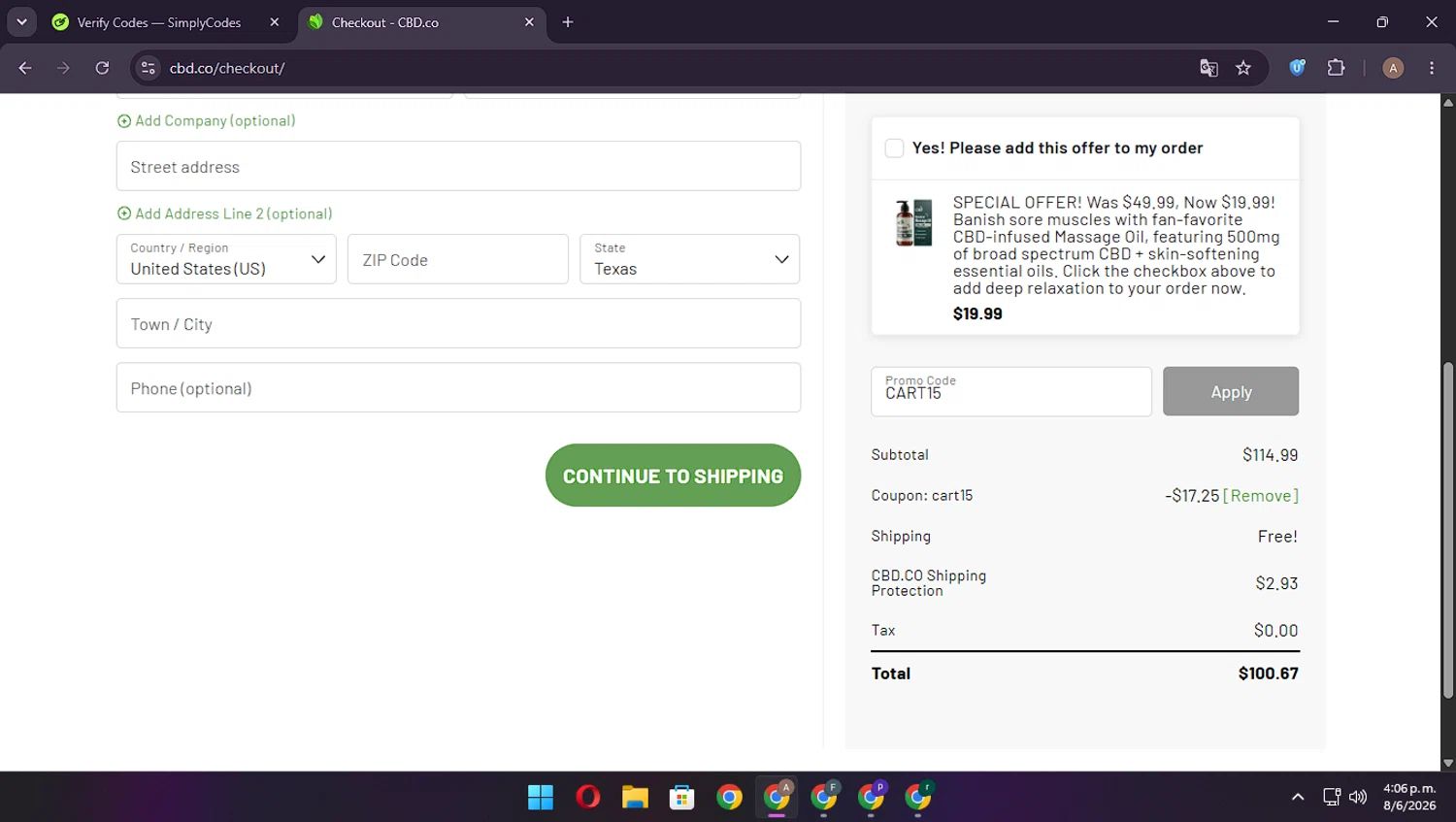
Task: Switch to the Verify Codes — SimplyCodes tab
Action: coord(158,22)
